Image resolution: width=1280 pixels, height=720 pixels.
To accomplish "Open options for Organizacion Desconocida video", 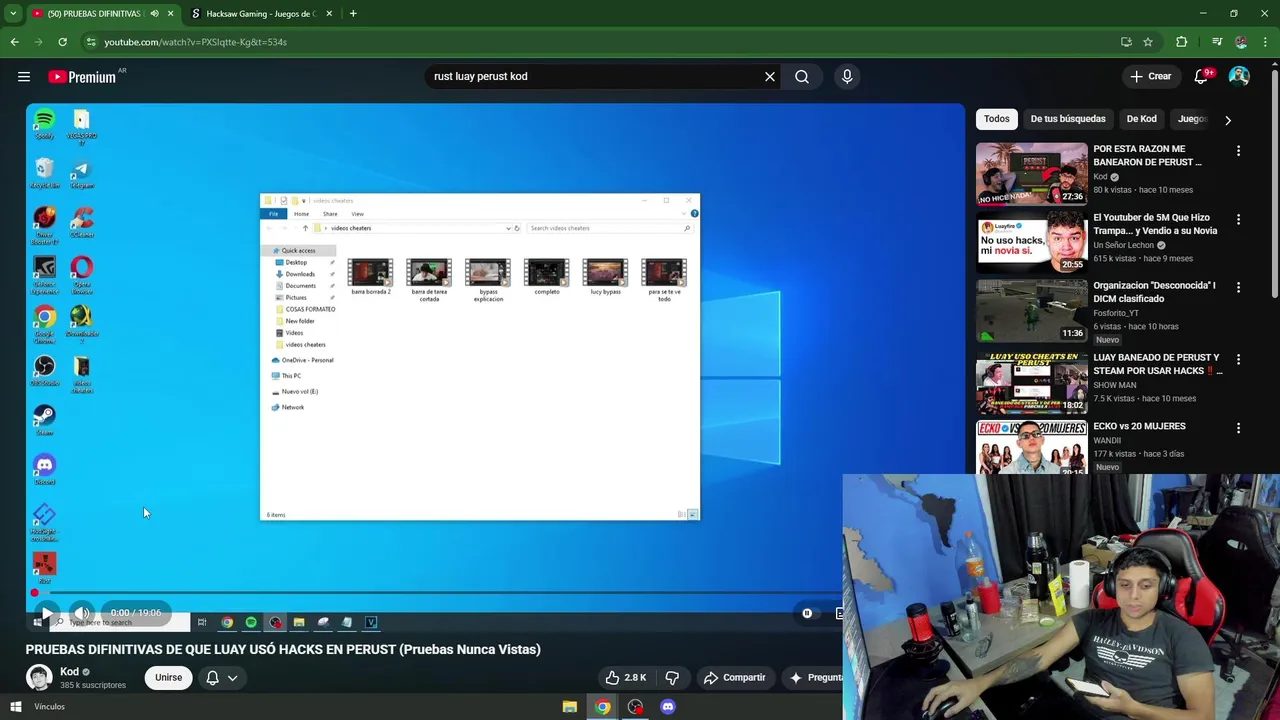I will [1238, 287].
